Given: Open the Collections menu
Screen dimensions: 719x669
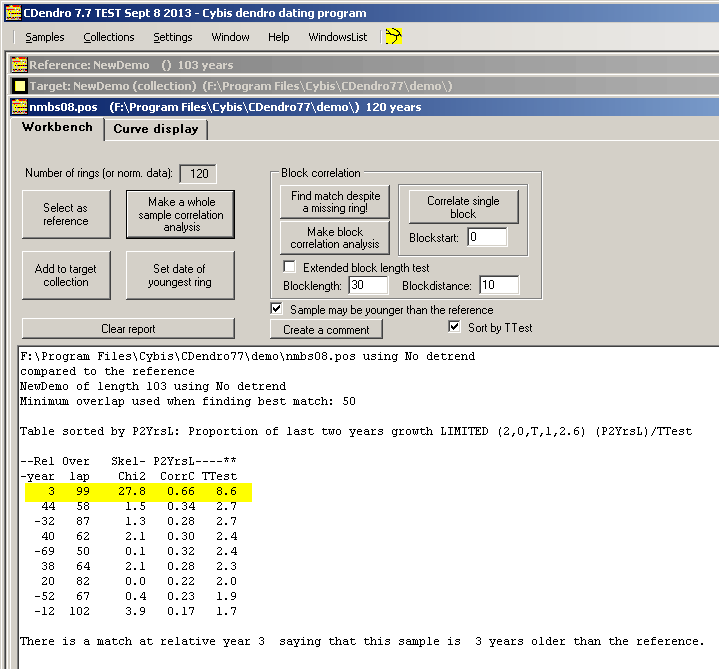Looking at the screenshot, I should 109,37.
